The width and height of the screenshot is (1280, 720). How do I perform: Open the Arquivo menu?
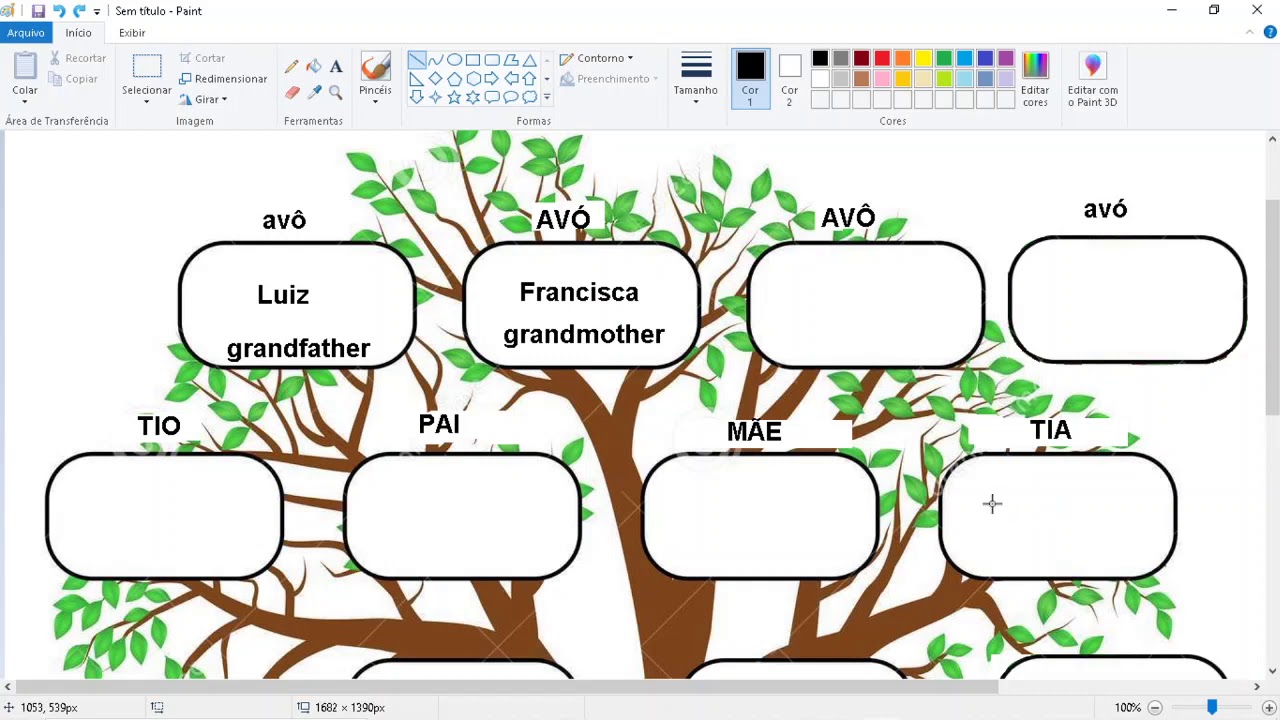[x=26, y=33]
